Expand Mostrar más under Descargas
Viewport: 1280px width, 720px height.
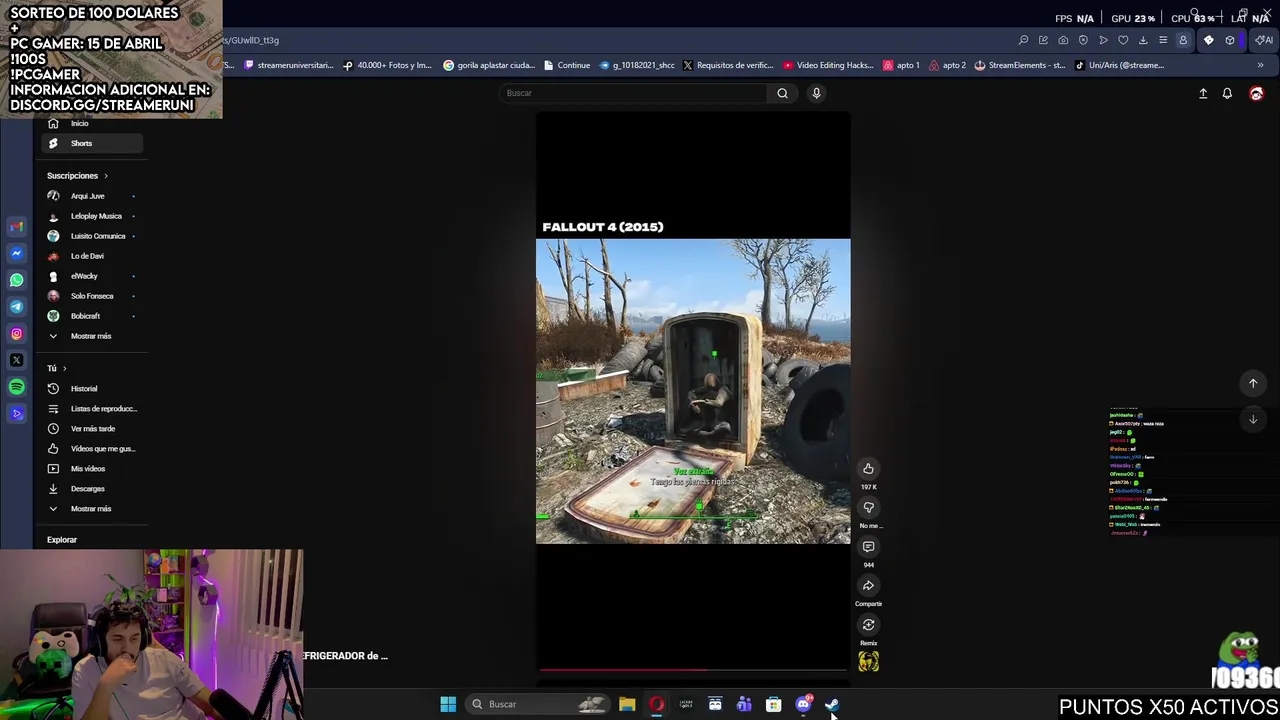pyautogui.click(x=92, y=508)
